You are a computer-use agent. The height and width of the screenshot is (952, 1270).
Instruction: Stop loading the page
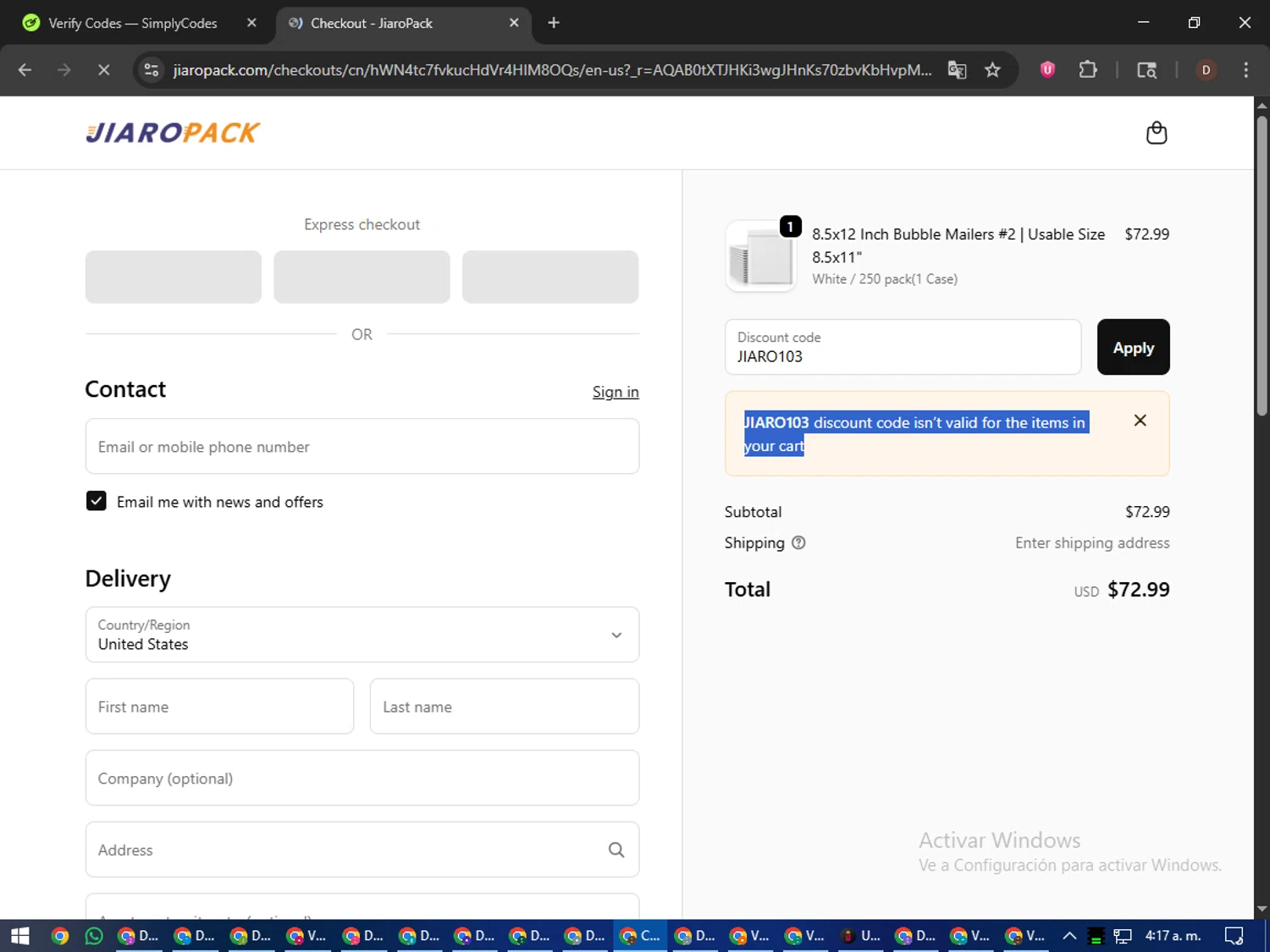(x=103, y=70)
